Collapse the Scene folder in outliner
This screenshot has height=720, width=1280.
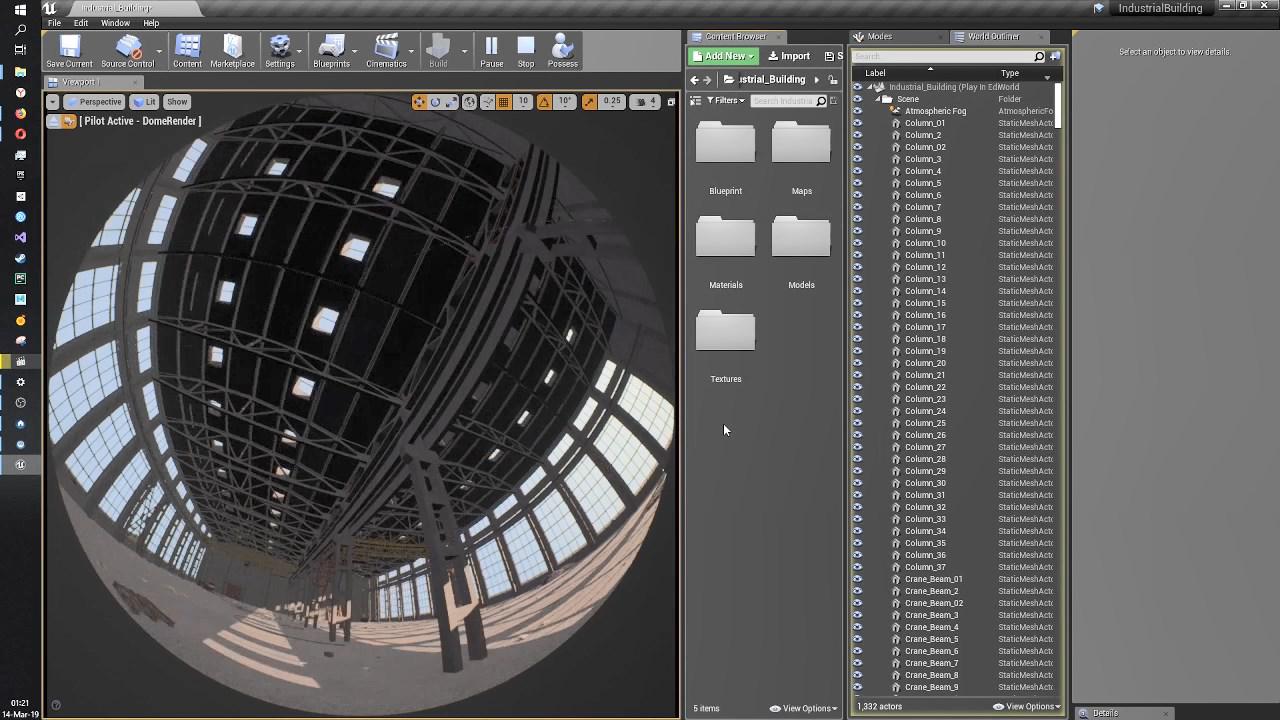click(x=877, y=99)
